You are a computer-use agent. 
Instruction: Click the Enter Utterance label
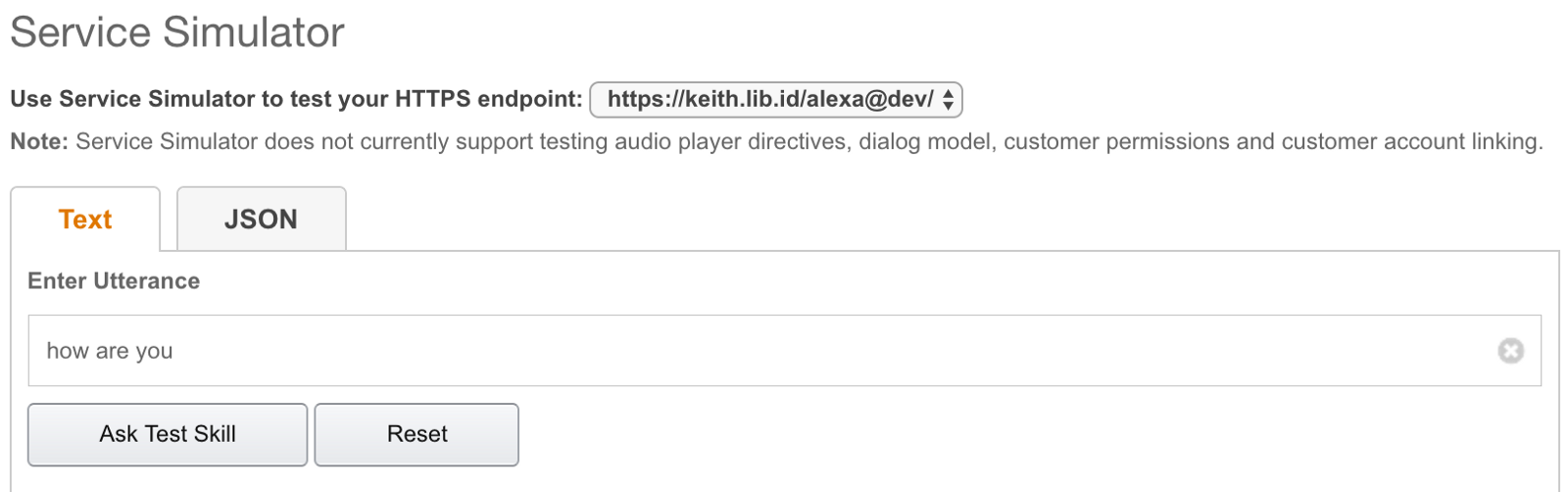coord(114,281)
